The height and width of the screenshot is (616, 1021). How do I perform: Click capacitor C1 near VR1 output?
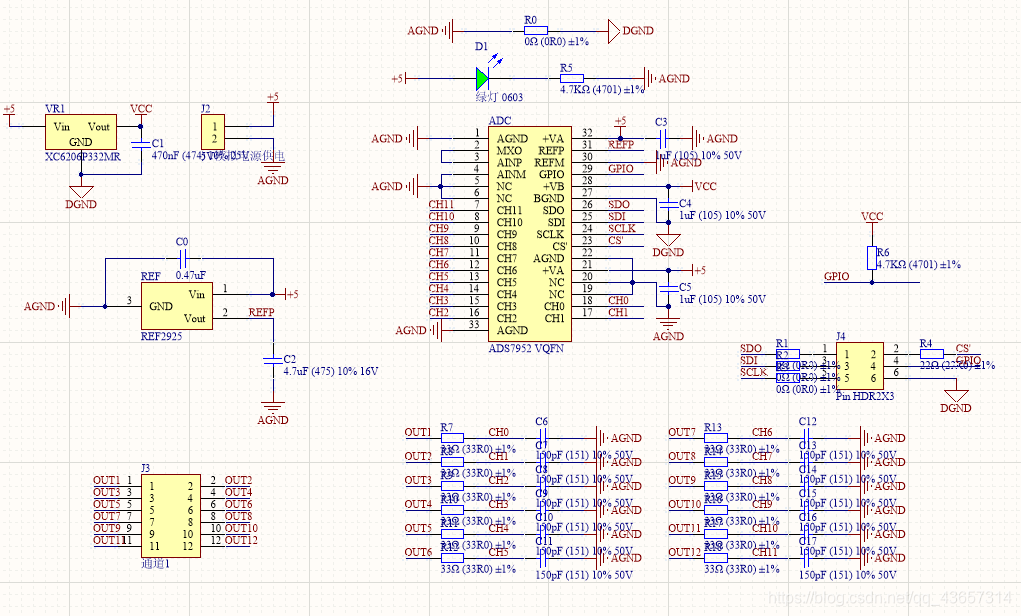click(141, 143)
